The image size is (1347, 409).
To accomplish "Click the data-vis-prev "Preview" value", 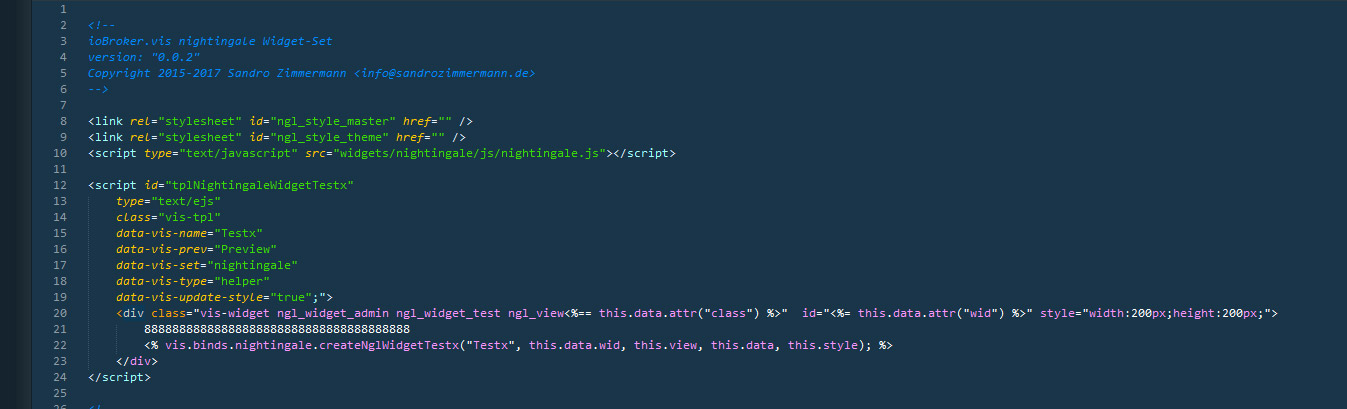I will click(x=238, y=249).
